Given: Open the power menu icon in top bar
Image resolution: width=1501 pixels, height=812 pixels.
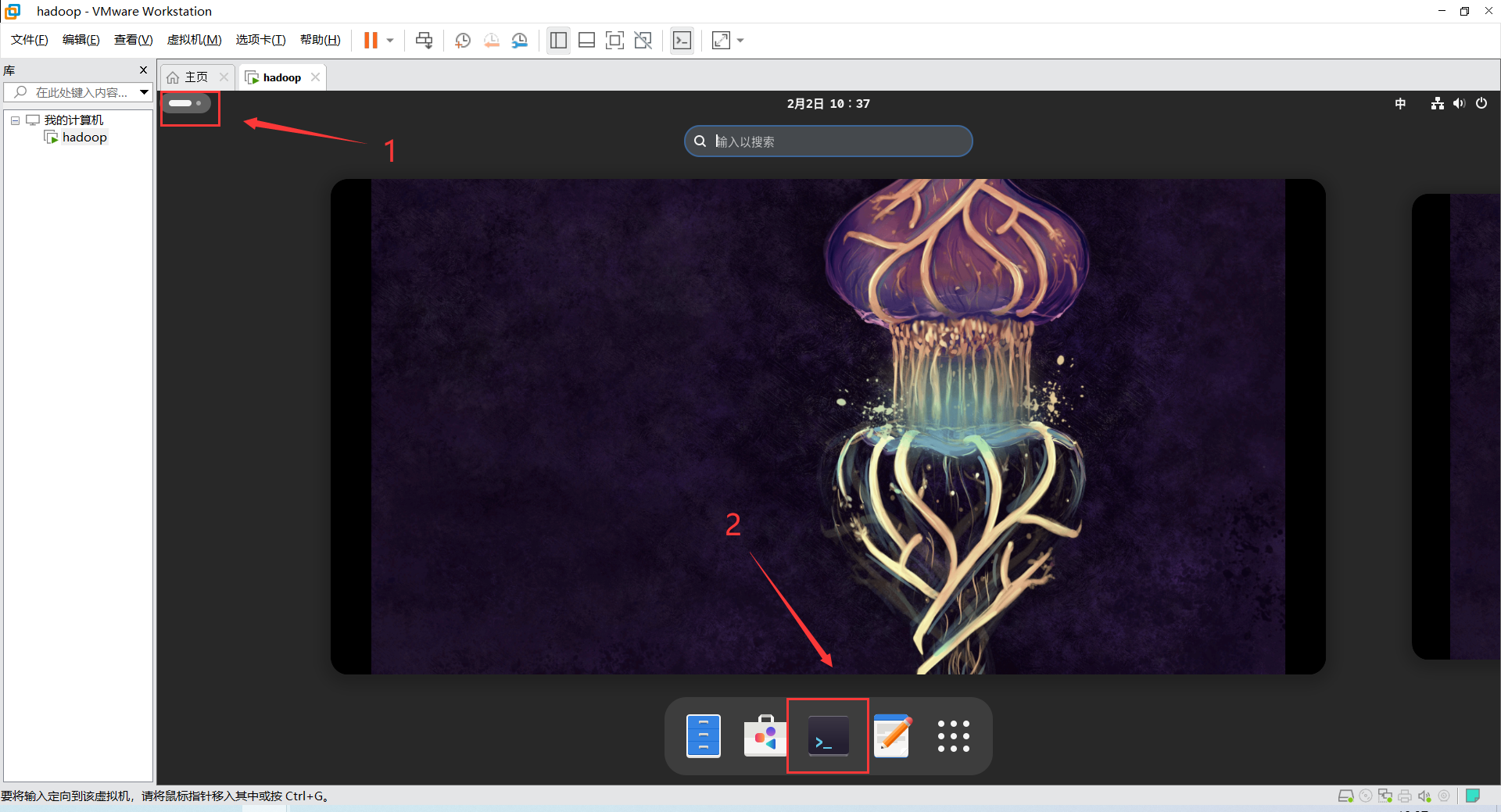Looking at the screenshot, I should pos(1481,103).
